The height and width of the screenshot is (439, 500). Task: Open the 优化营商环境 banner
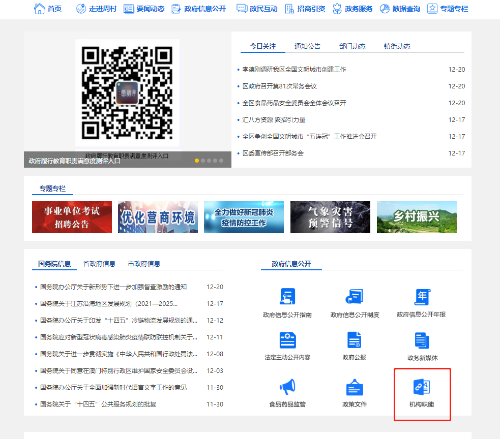(x=158, y=217)
